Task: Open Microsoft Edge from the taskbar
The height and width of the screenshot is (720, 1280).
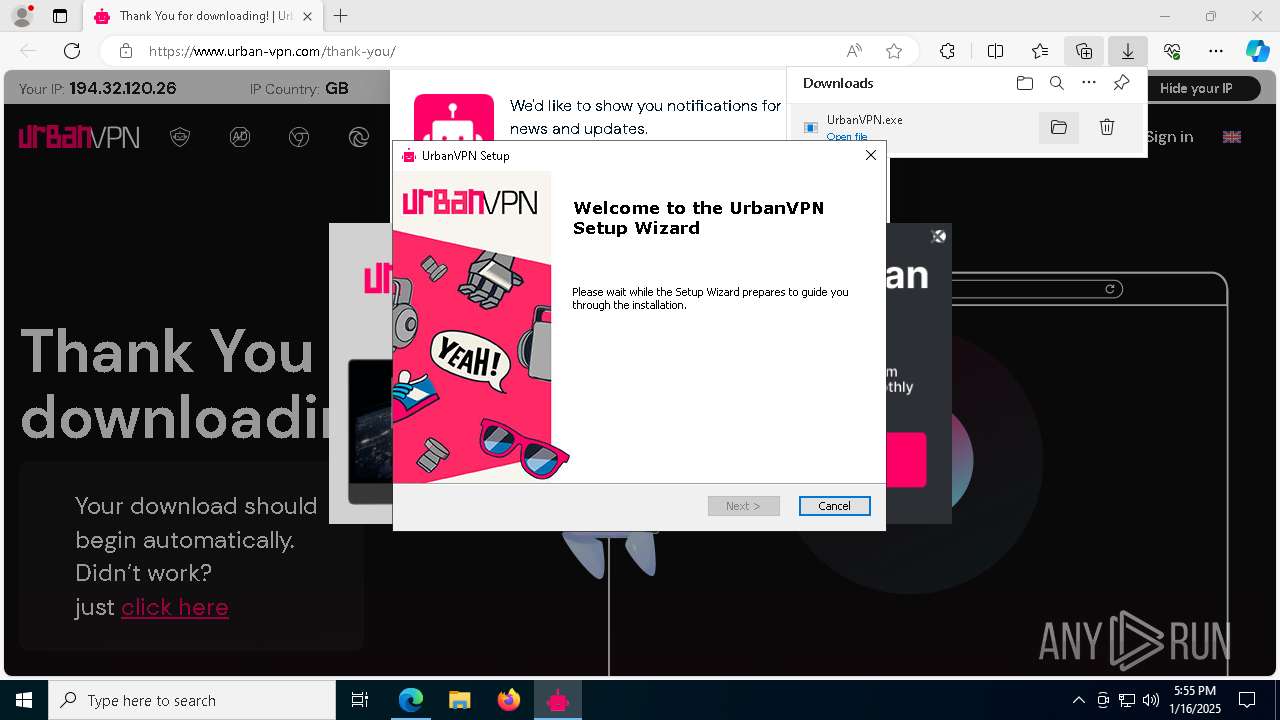Action: pos(411,700)
